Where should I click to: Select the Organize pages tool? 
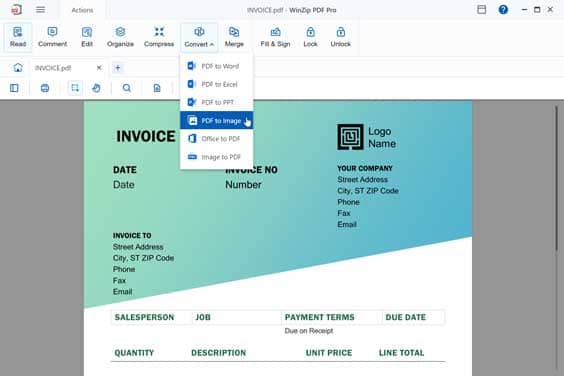click(120, 37)
